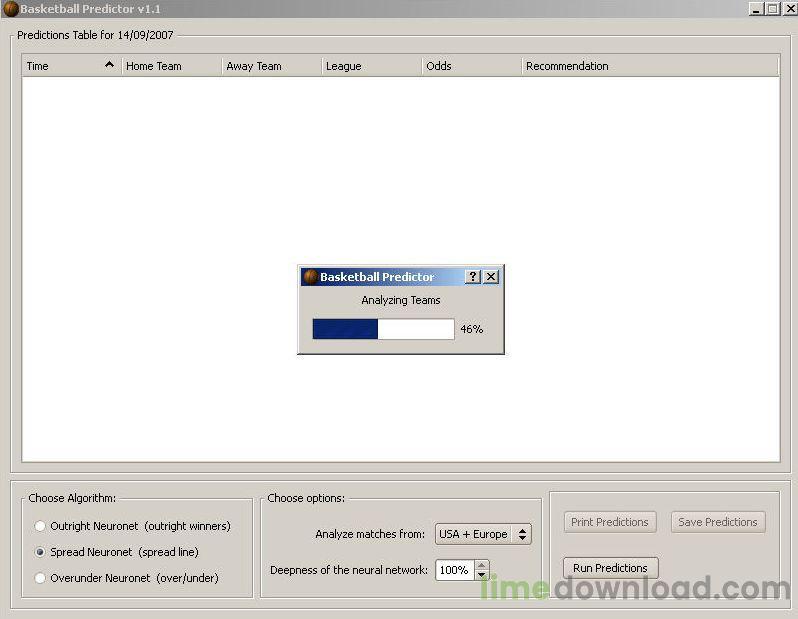Viewport: 798px width, 619px height.
Task: Click the basketball icon in dialog title
Action: [x=310, y=277]
